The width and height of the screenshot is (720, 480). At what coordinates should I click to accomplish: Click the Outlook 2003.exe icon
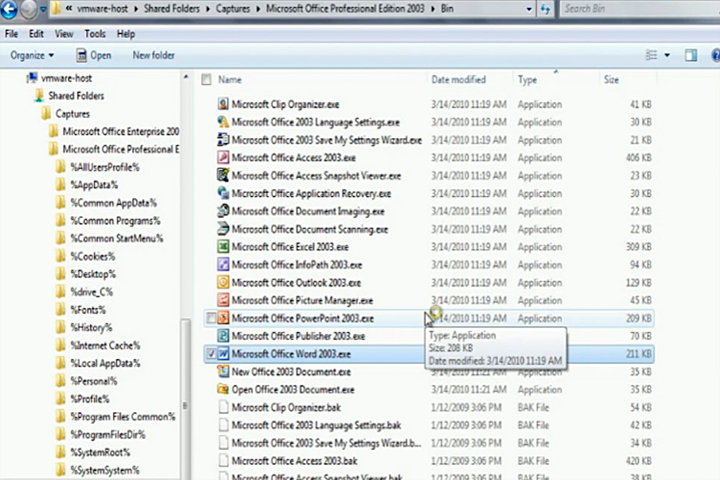(x=223, y=282)
